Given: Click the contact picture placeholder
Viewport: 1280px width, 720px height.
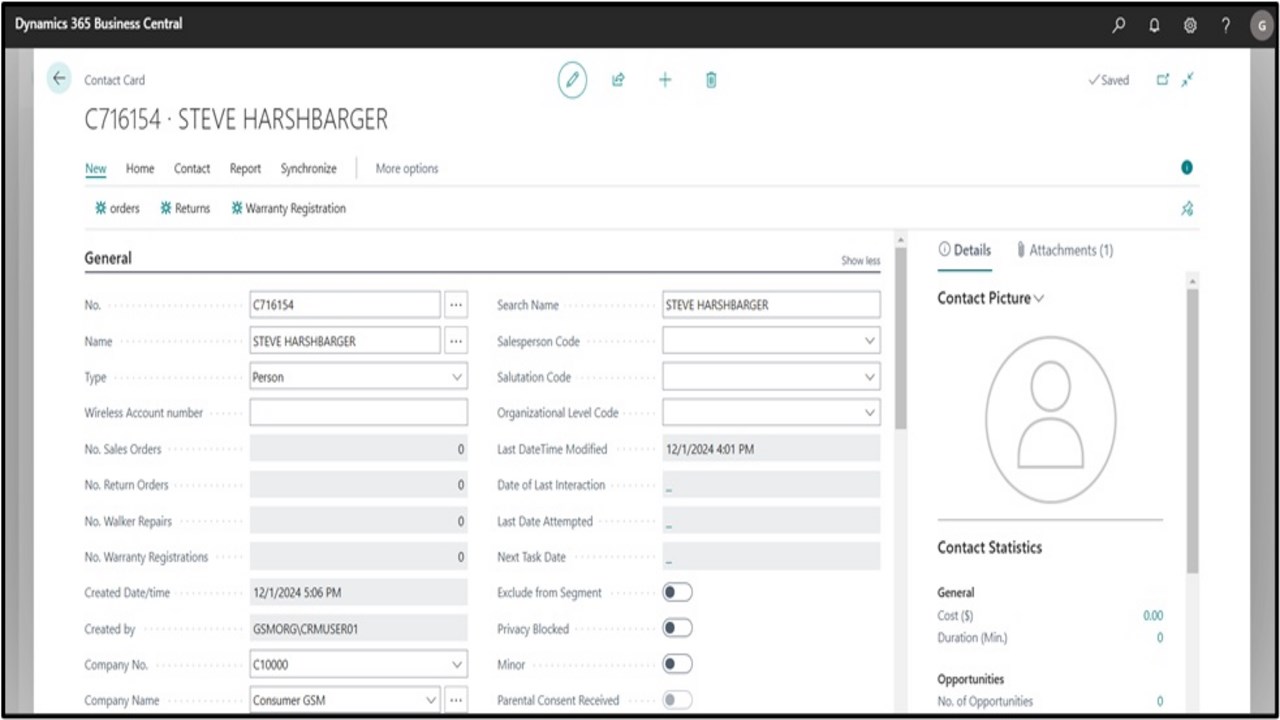Looking at the screenshot, I should point(1050,419).
